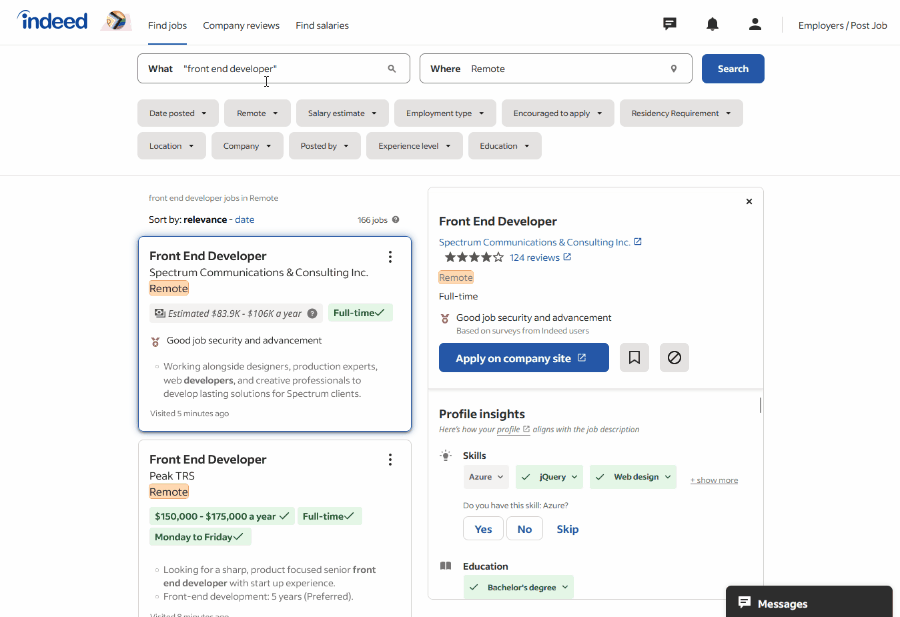Expand the Company filter
The image size is (900, 617).
pos(247,146)
